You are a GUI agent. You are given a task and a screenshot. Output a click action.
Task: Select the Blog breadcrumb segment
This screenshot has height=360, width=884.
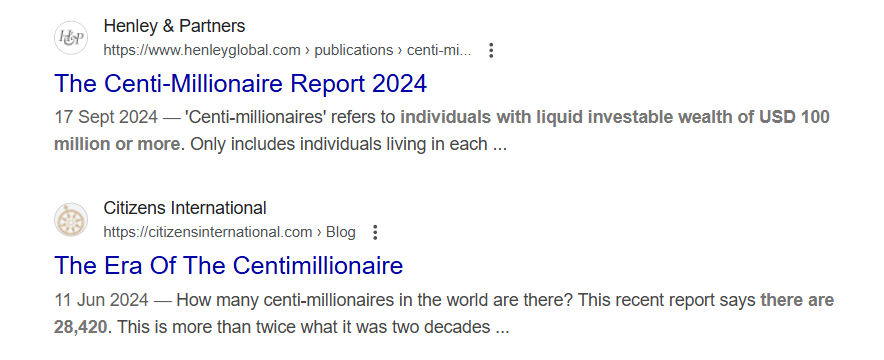341,232
